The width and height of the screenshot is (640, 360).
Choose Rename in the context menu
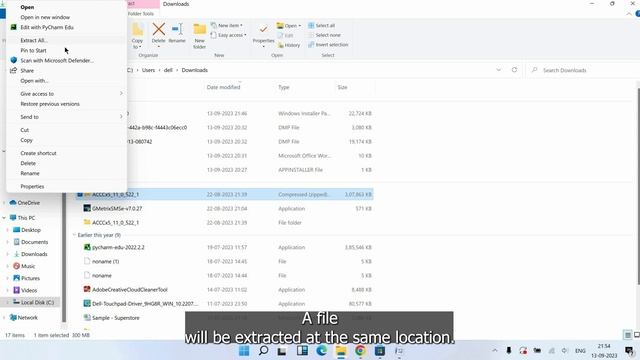coord(66,173)
